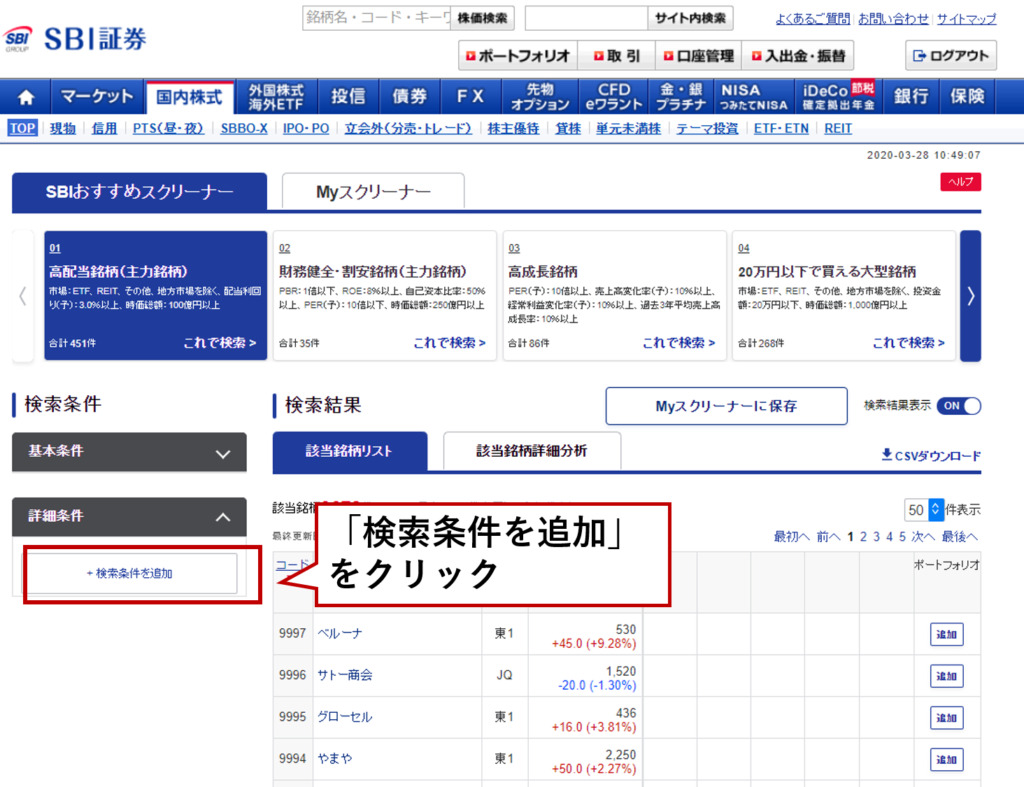Click the right carousel arrow for screeners
This screenshot has width=1024, height=787.
point(970,296)
